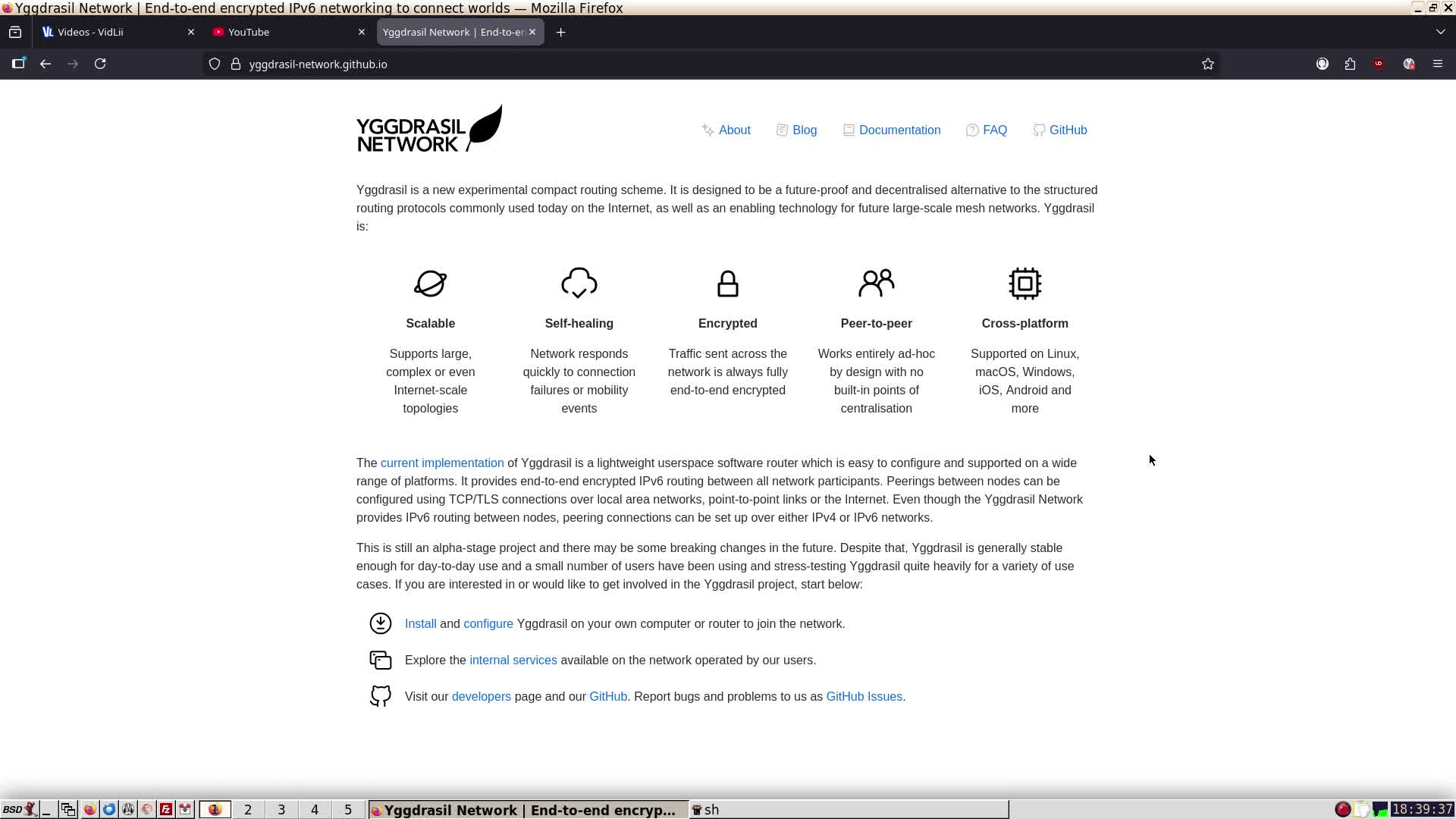Open the sidebar toggle button
The height and width of the screenshot is (819, 1456).
[18, 64]
